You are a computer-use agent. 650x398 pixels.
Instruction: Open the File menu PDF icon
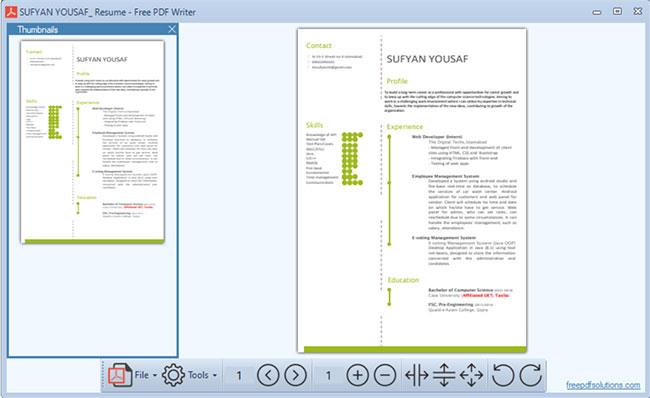pyautogui.click(x=120, y=375)
